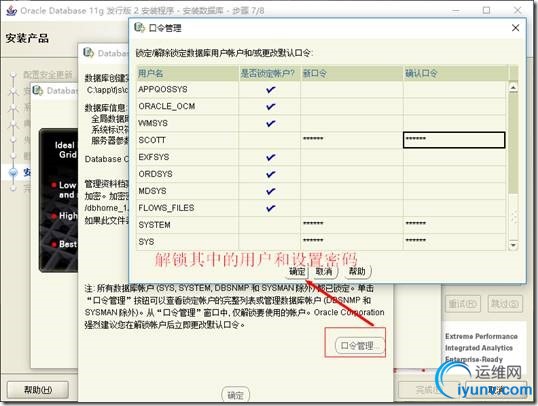Click SYS new password field
The image size is (538, 406).
352,242
